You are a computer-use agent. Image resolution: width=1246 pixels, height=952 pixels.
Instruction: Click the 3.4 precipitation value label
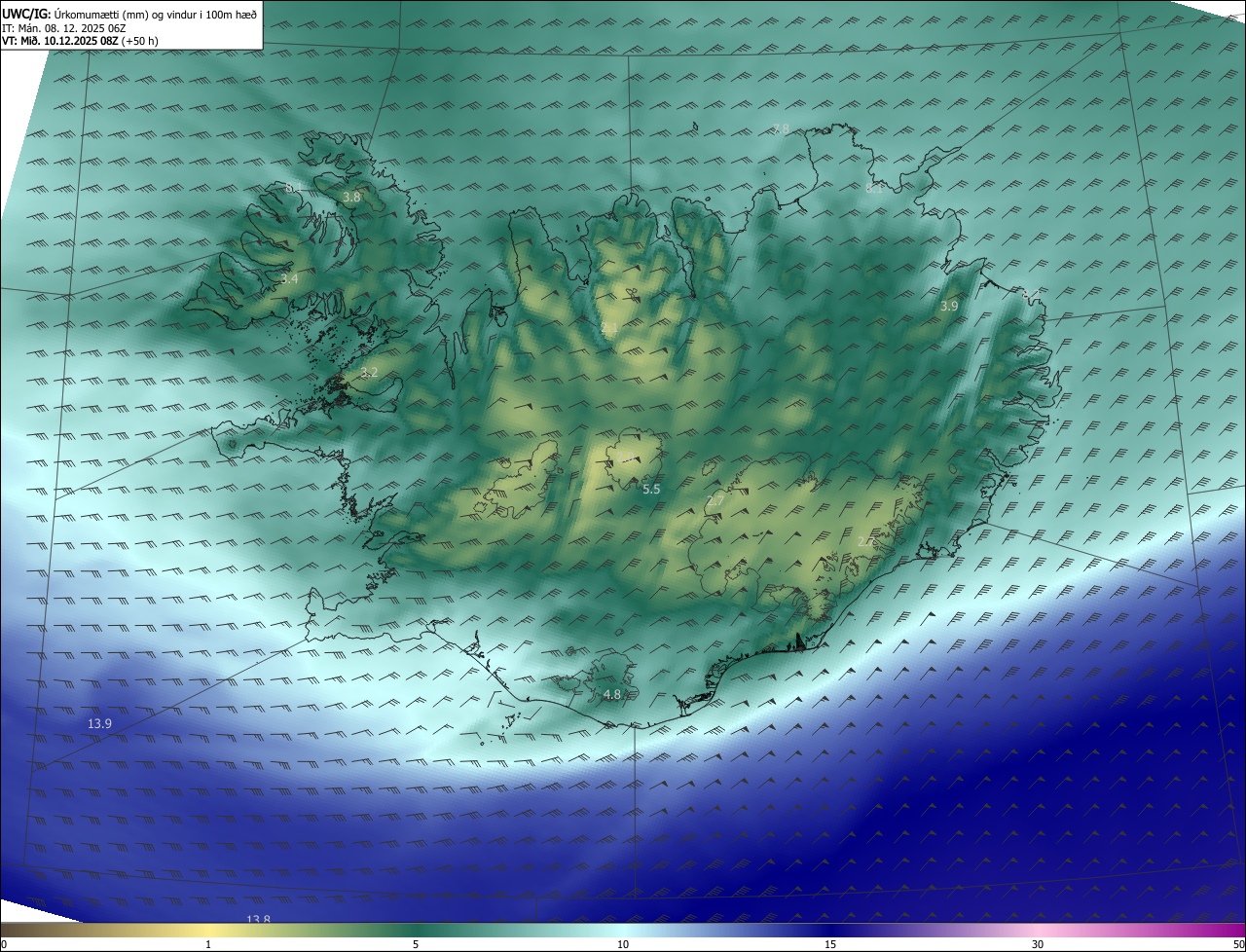[289, 278]
